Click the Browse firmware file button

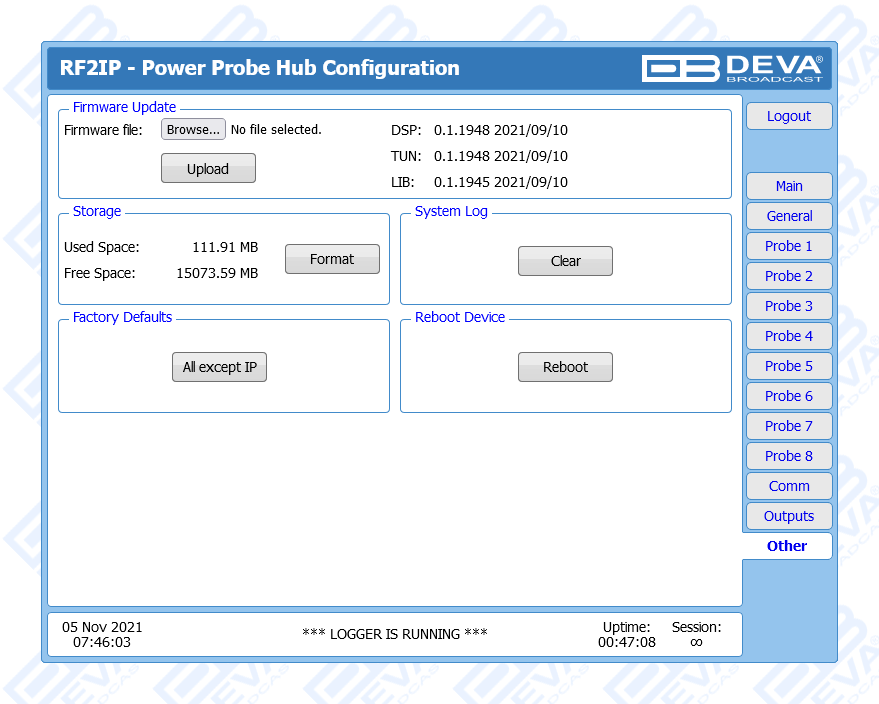tap(193, 130)
